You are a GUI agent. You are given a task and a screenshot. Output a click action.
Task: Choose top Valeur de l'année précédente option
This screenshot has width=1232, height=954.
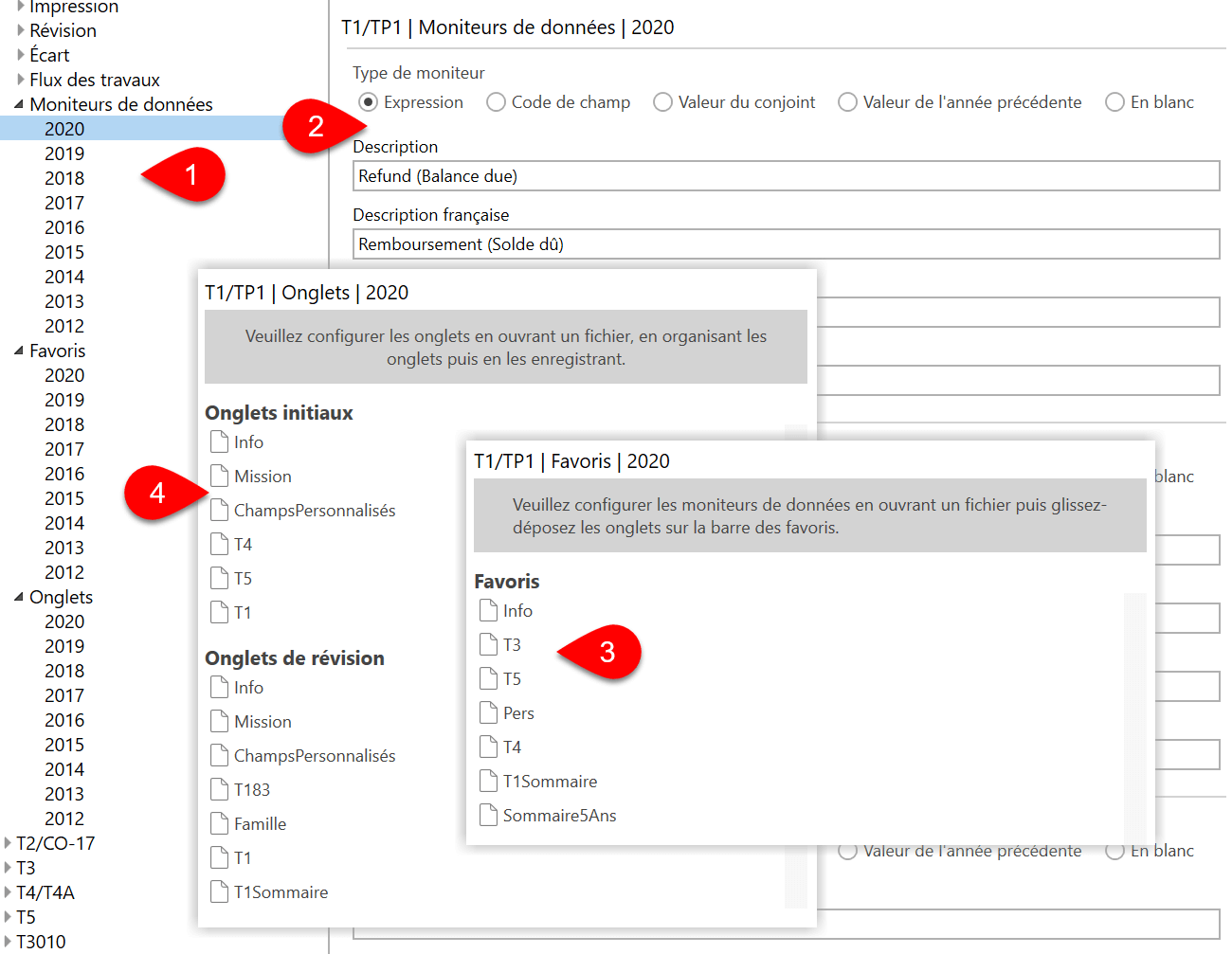pos(847,102)
